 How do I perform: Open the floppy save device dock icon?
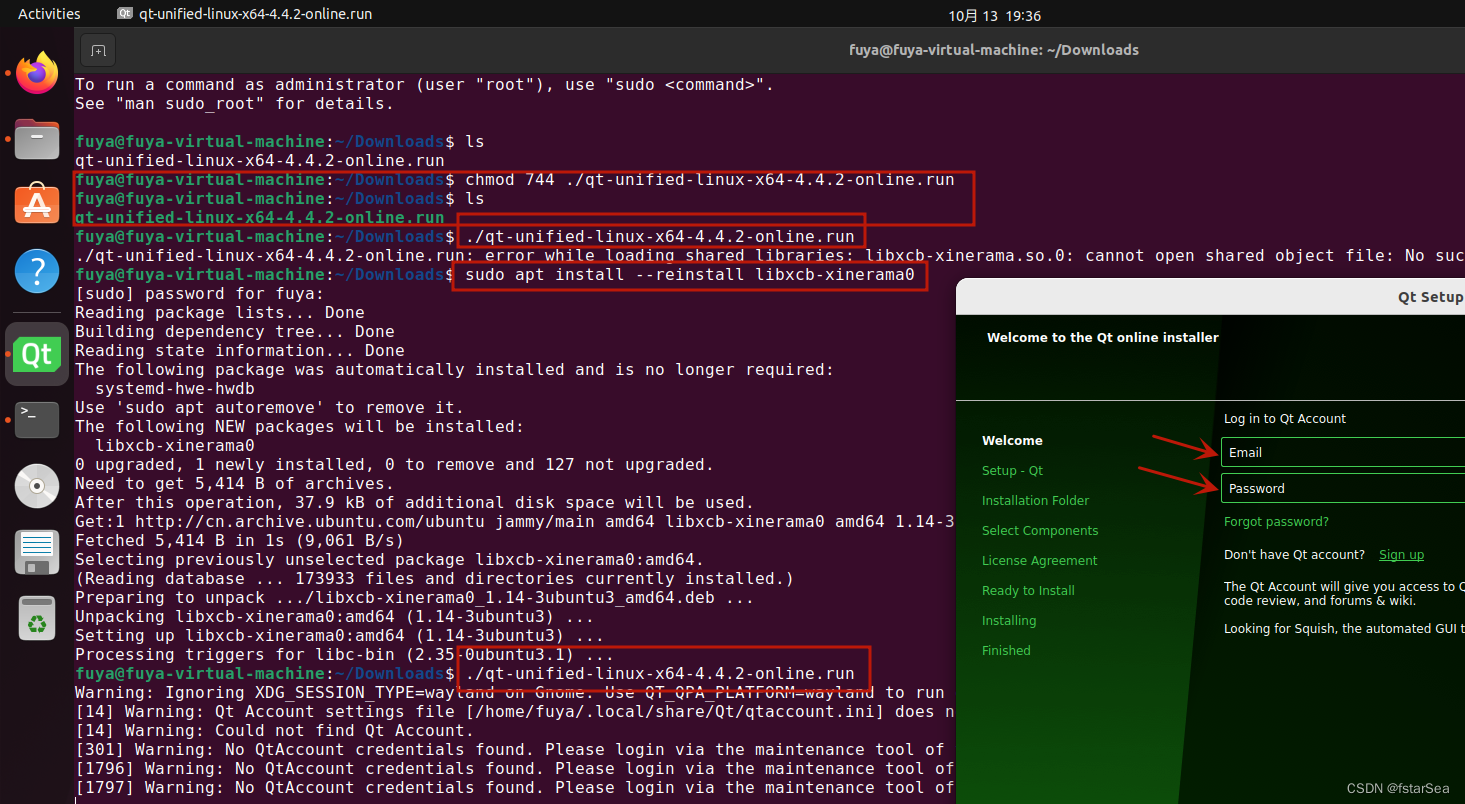click(x=37, y=552)
